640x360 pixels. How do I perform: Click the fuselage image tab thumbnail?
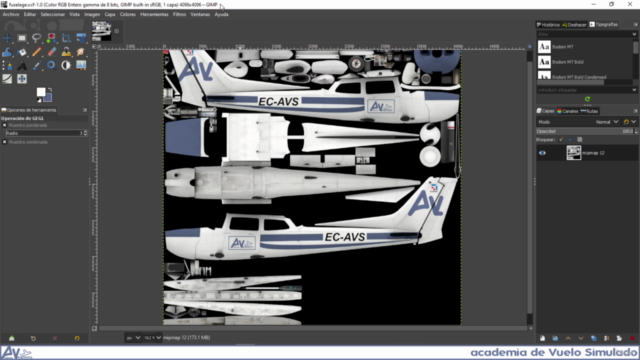click(x=101, y=31)
